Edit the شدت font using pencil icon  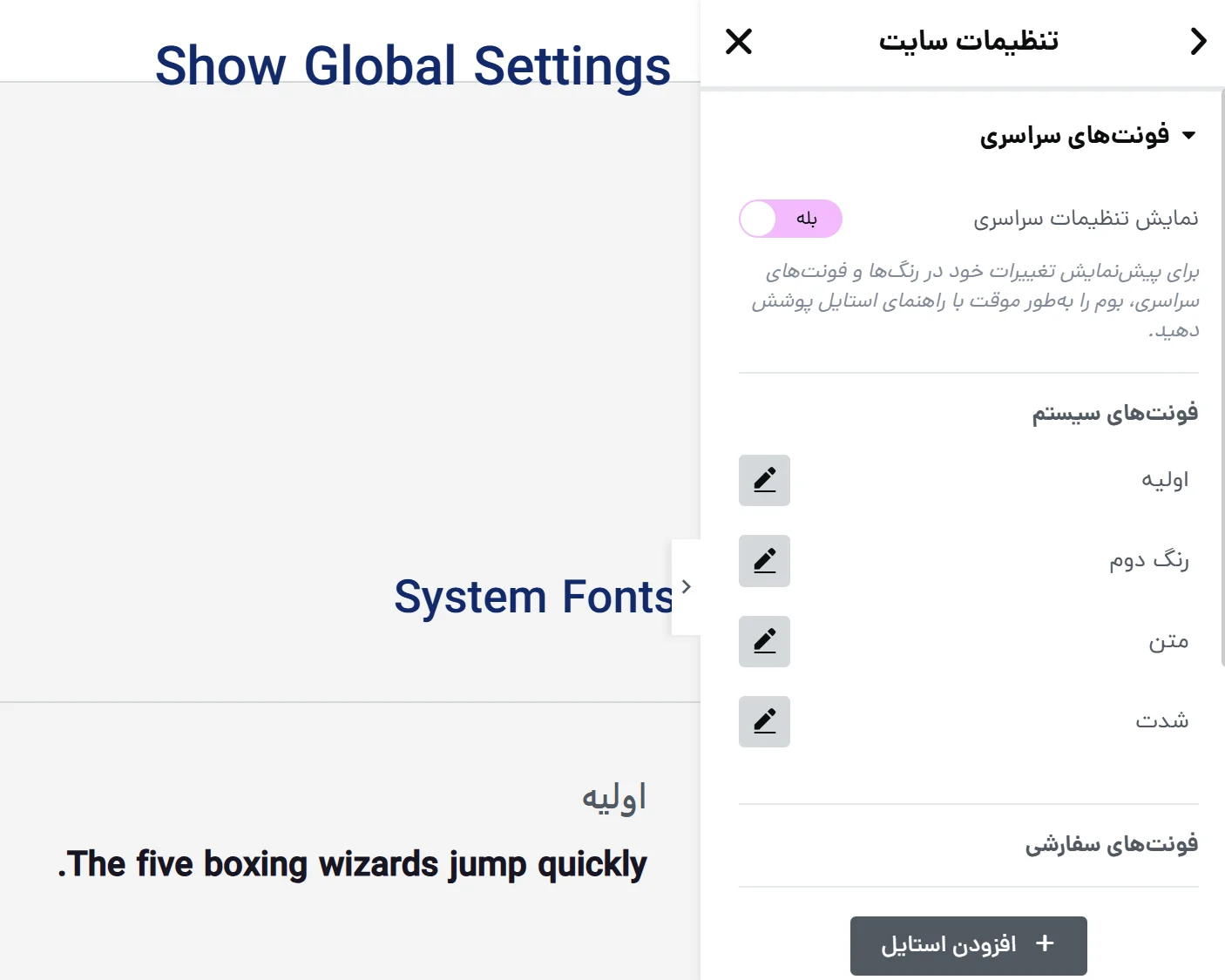[x=764, y=721]
